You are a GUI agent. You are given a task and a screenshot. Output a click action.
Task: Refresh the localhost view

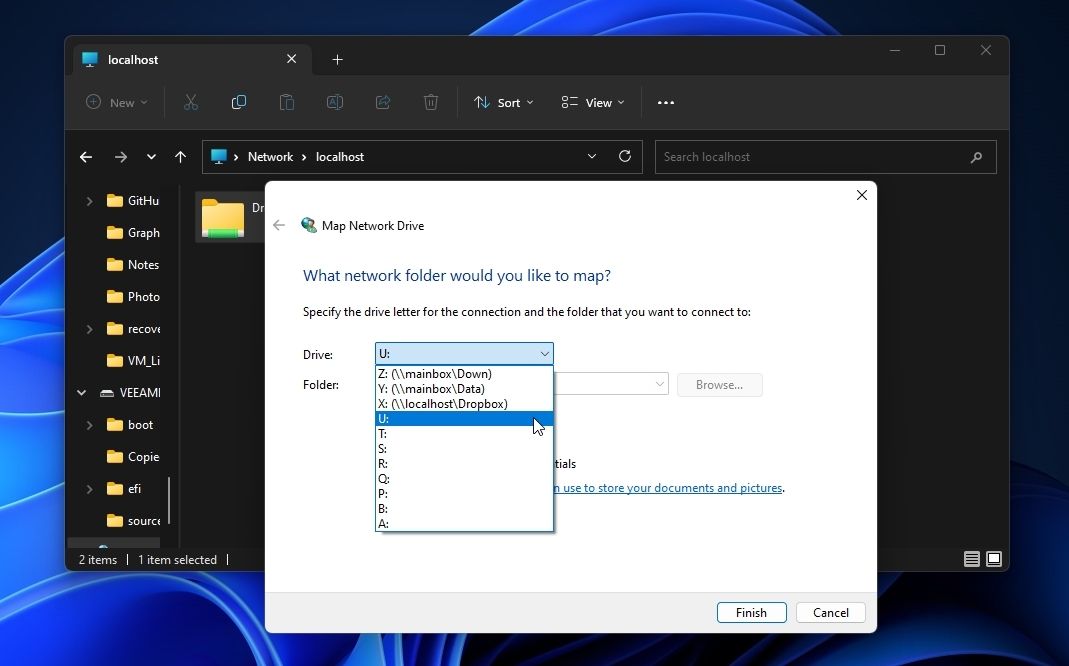pos(624,156)
